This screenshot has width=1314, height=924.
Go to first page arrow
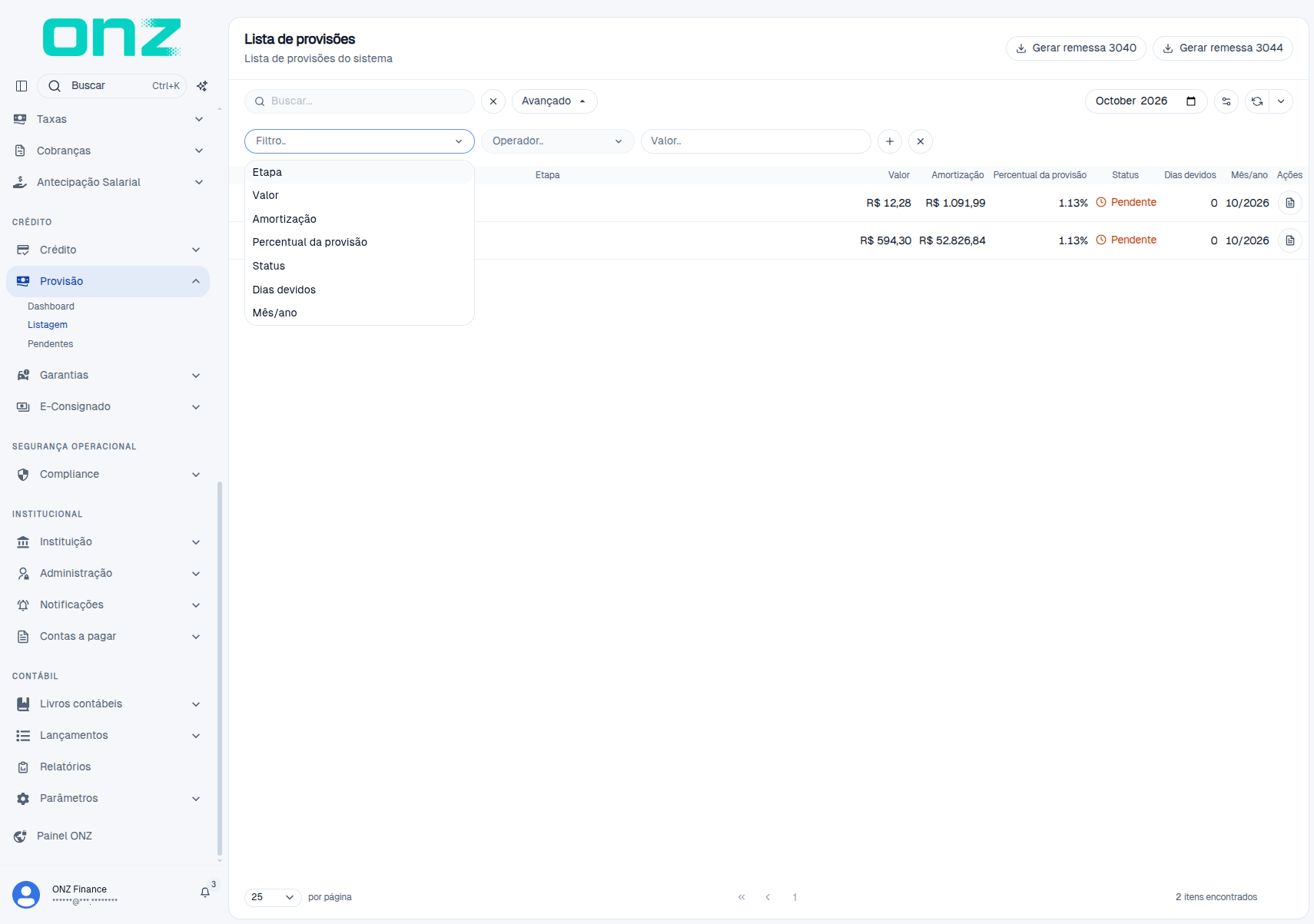(x=742, y=897)
